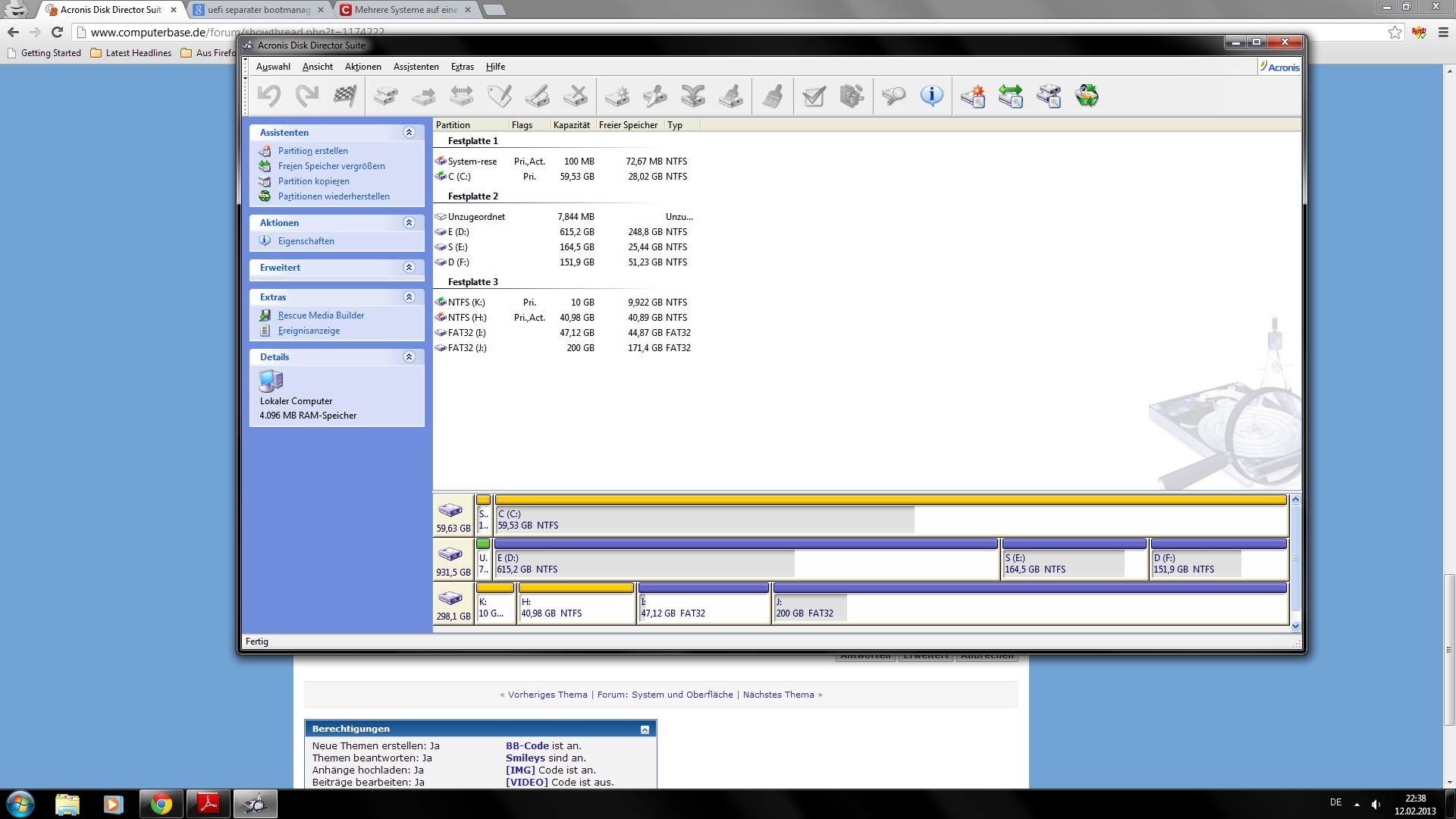Collapse the Details panel

pos(409,357)
